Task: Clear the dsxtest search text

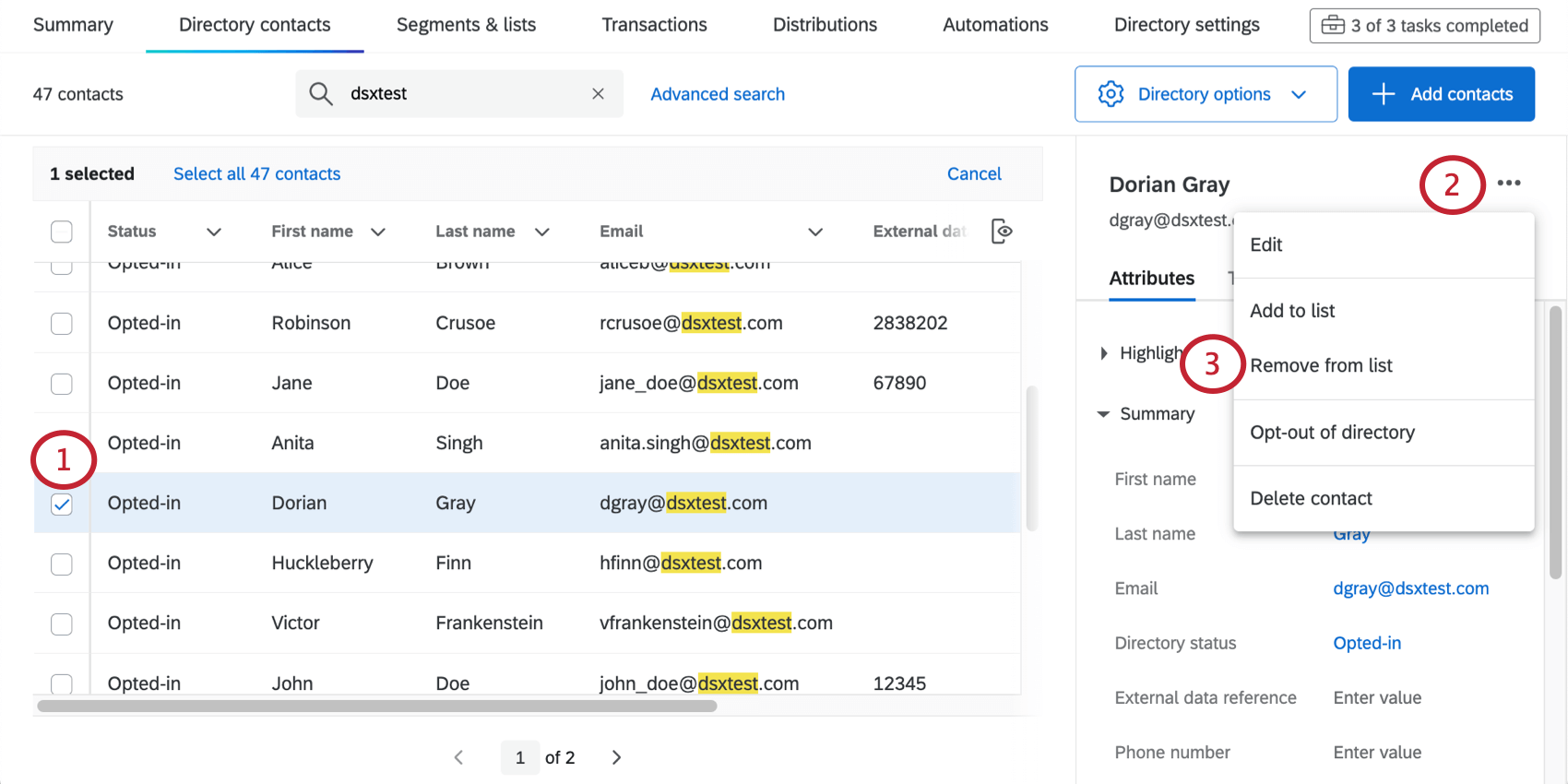Action: pyautogui.click(x=598, y=94)
